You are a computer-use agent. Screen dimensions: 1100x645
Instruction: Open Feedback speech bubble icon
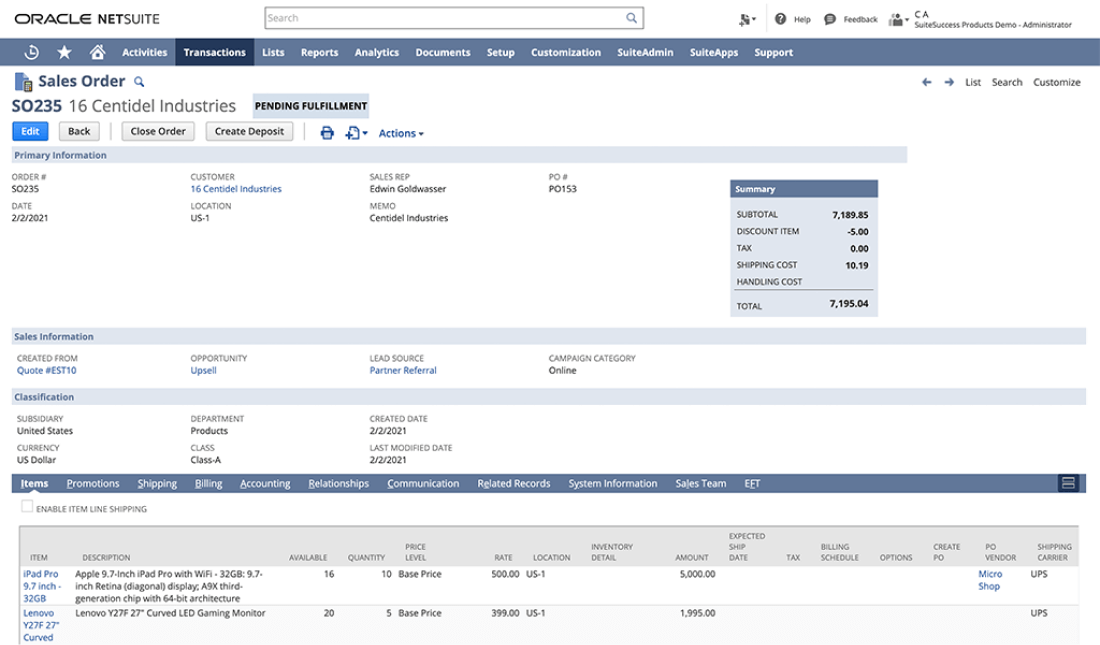tap(830, 19)
